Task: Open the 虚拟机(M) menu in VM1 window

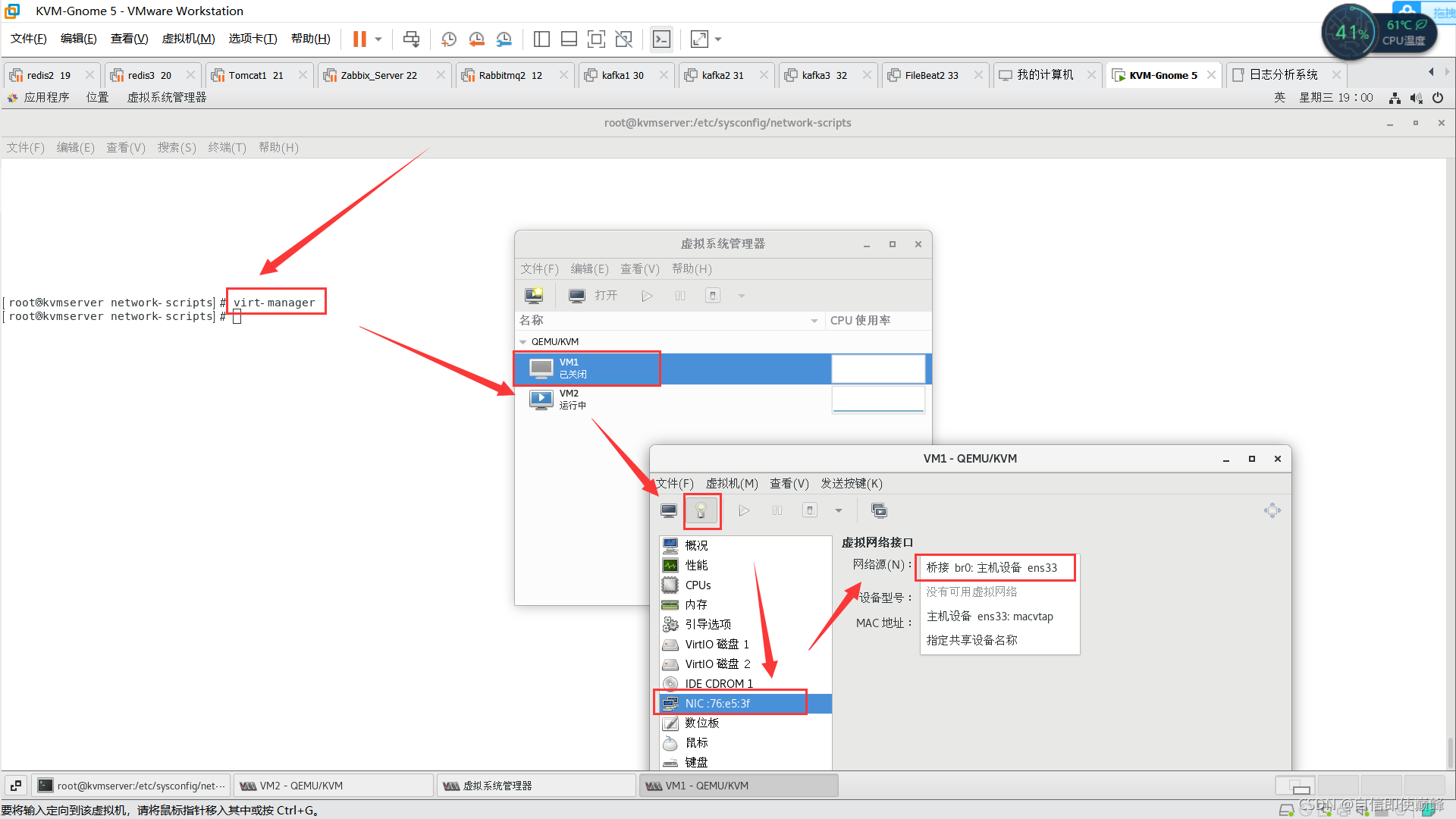Action: click(731, 484)
